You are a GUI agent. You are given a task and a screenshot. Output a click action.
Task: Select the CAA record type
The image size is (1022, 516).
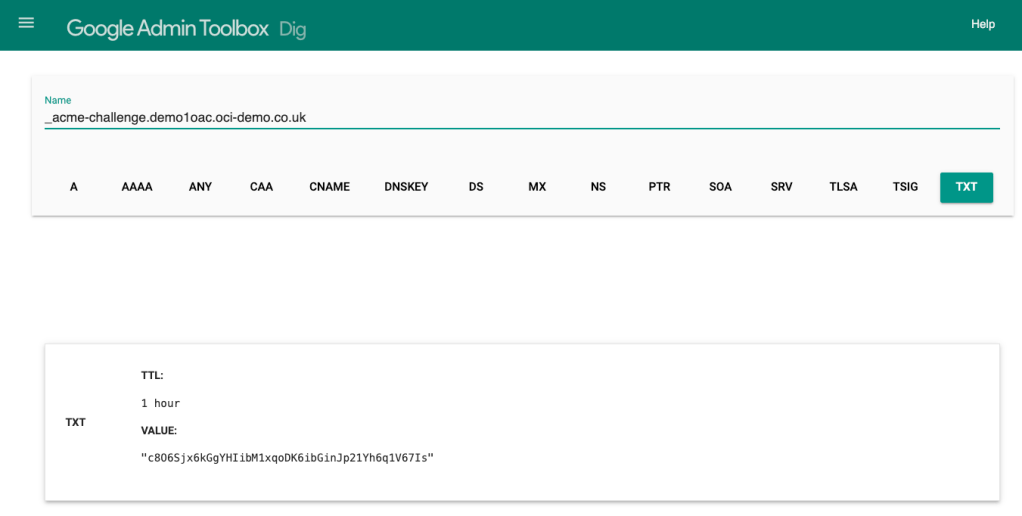261,187
